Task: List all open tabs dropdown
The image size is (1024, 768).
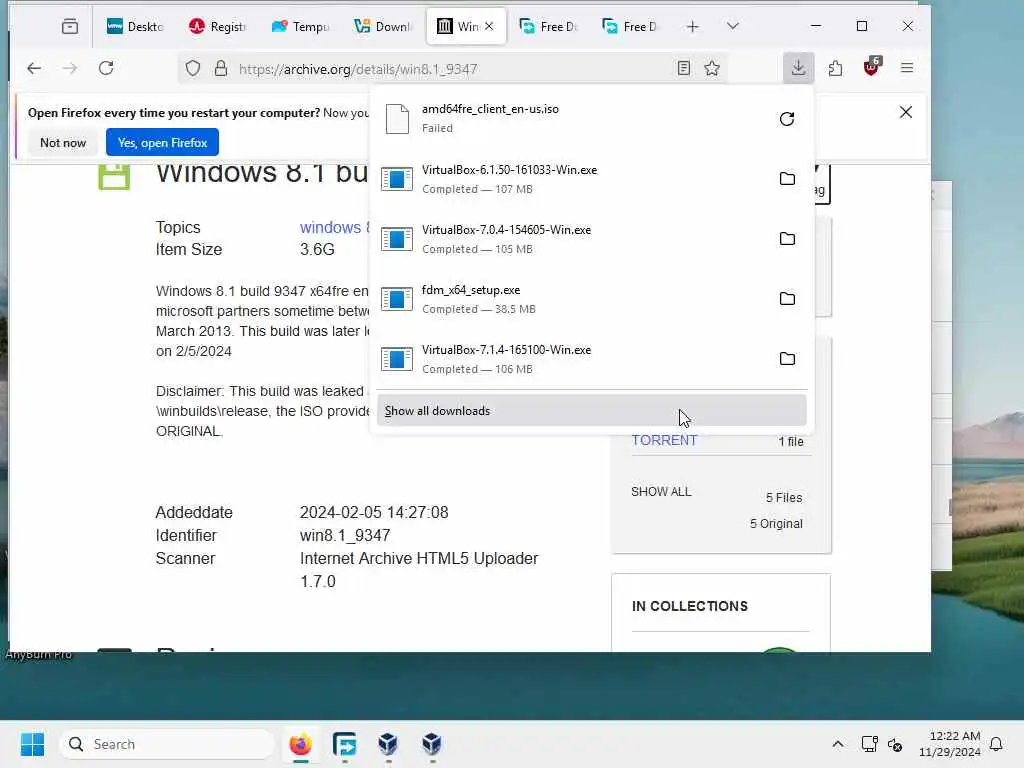Action: point(733,26)
